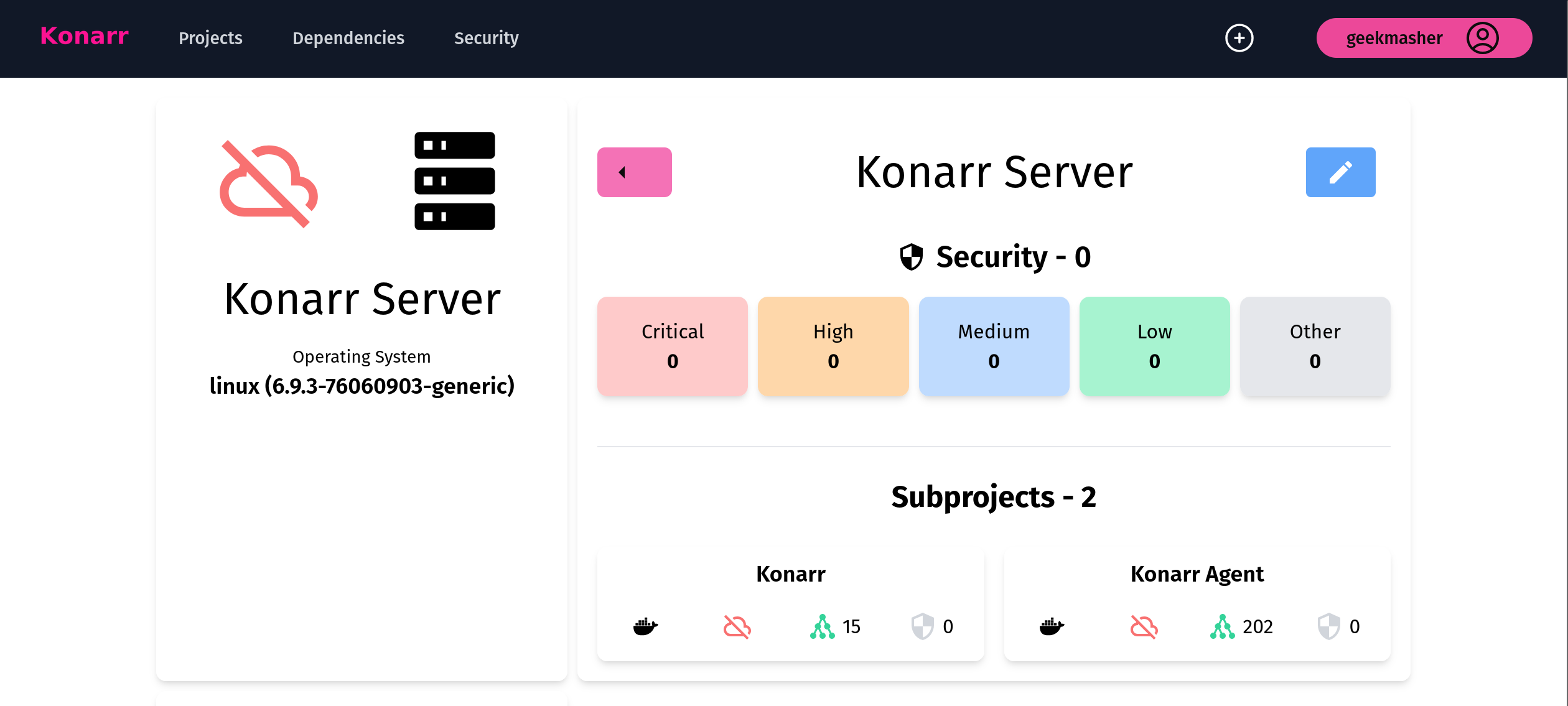Open the Projects navigation item
Screen dimensions: 1568x706
tap(210, 38)
